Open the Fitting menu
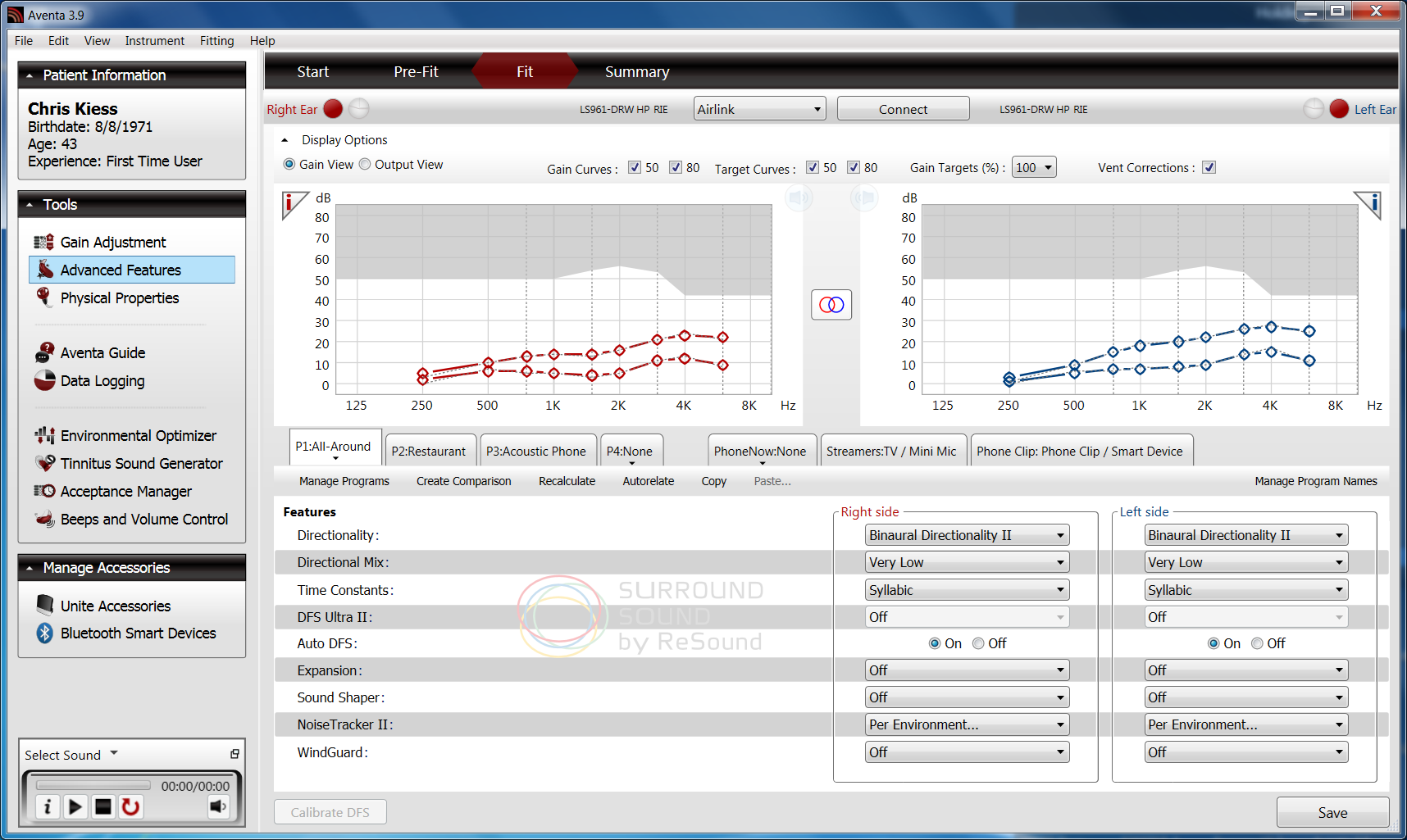This screenshot has width=1407, height=840. (x=216, y=40)
